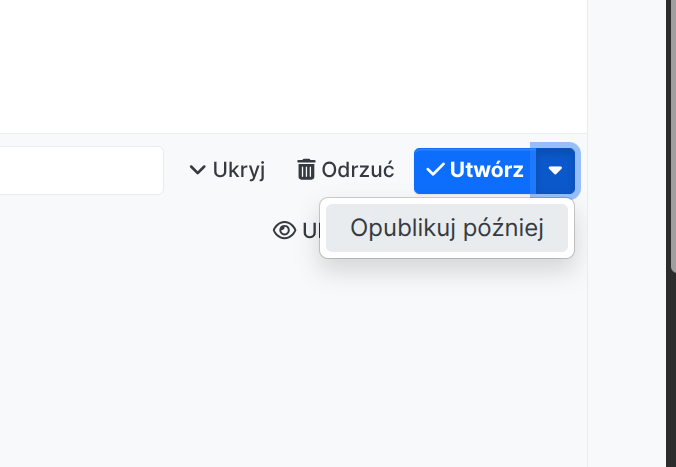Click the Odrzuć text label
This screenshot has height=467, width=676.
tap(358, 170)
